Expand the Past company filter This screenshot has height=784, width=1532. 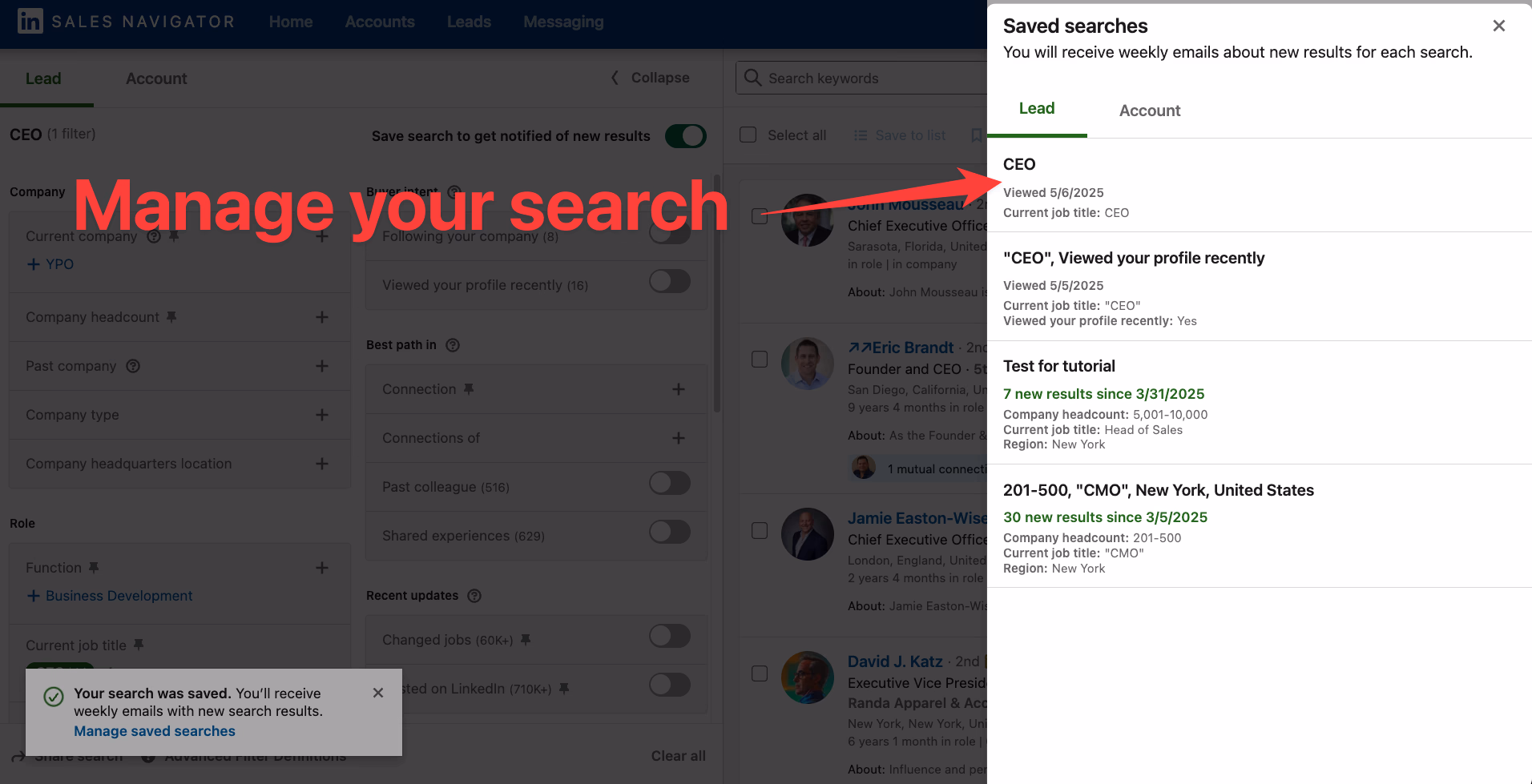[322, 366]
